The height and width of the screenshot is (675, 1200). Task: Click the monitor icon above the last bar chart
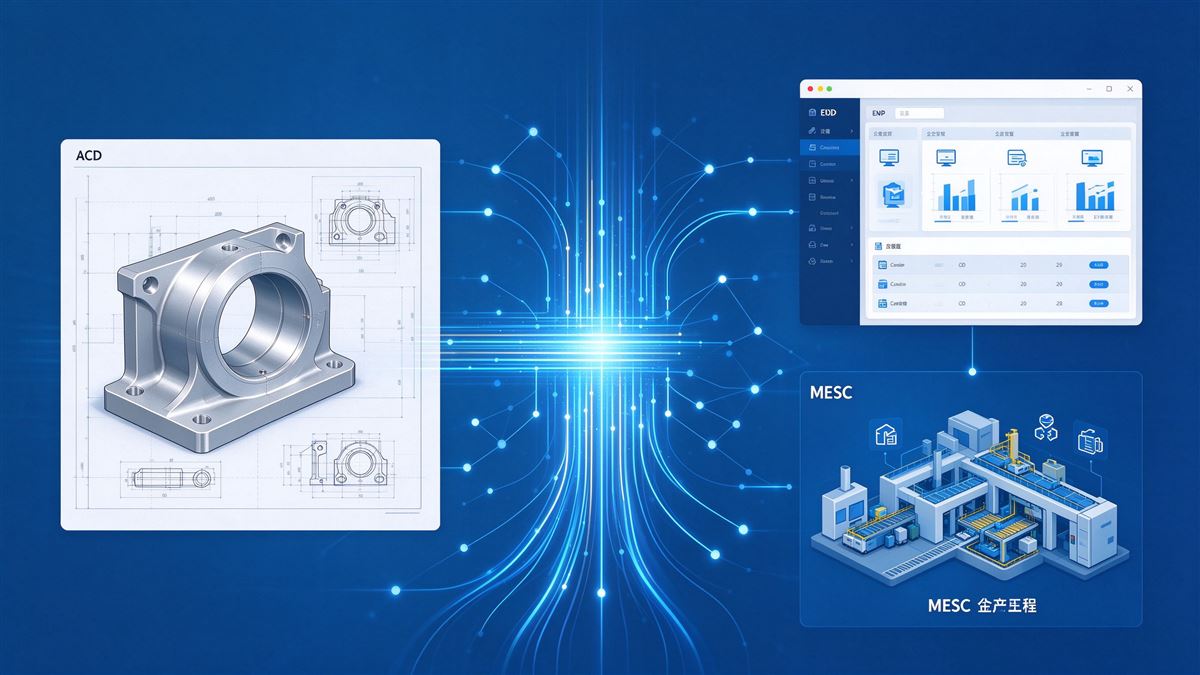point(1092,158)
